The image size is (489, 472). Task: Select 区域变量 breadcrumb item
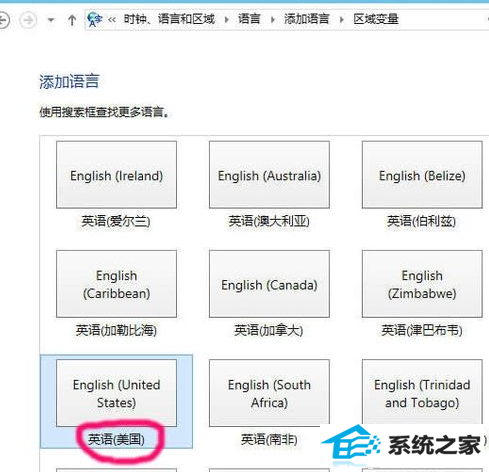(x=376, y=19)
